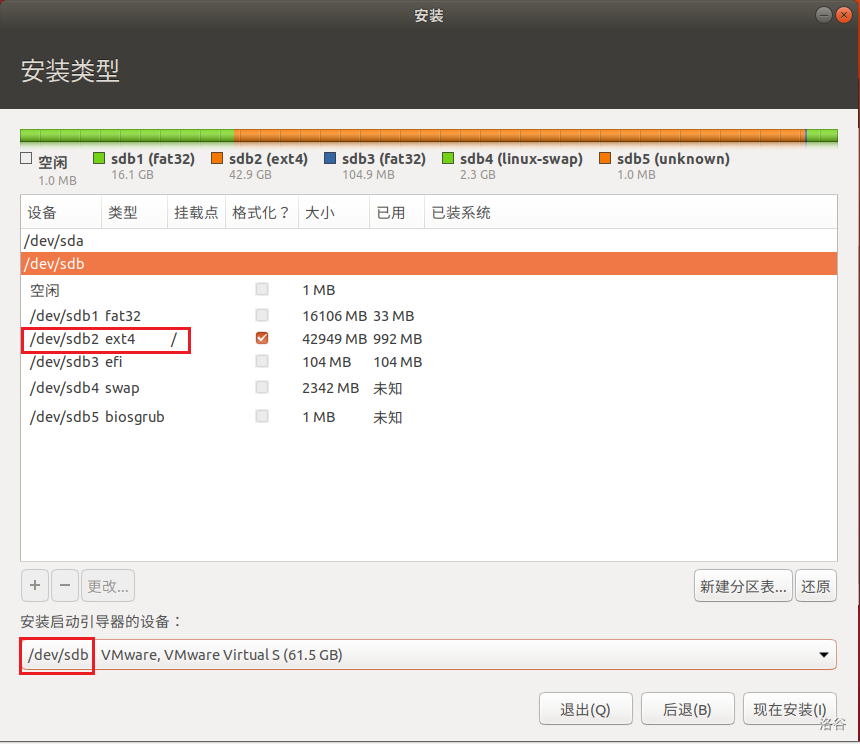Click the plus icon to add partition
The height and width of the screenshot is (744, 860).
pos(34,585)
